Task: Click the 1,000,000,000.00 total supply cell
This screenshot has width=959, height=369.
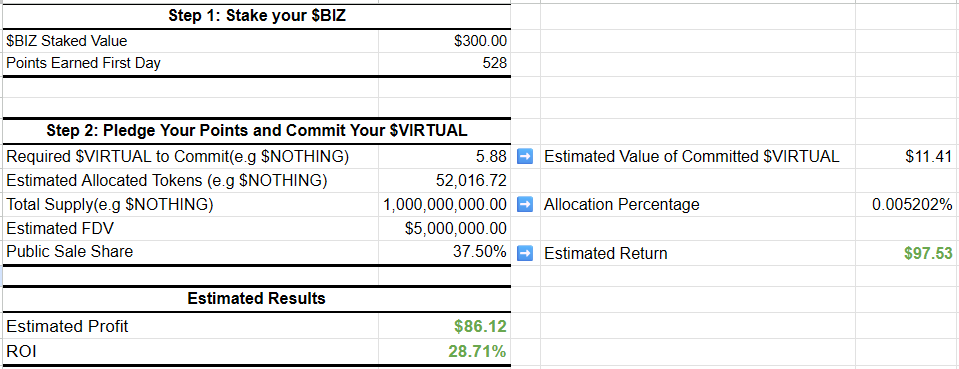Action: [x=445, y=204]
